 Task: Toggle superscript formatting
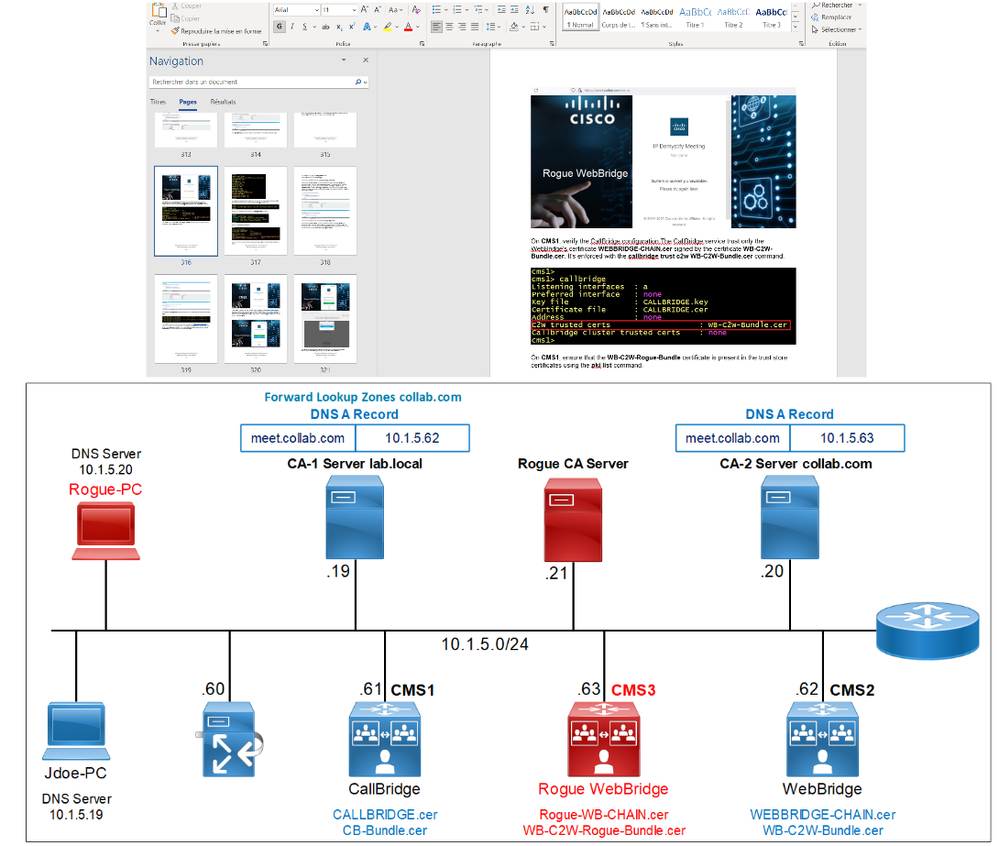[352, 27]
